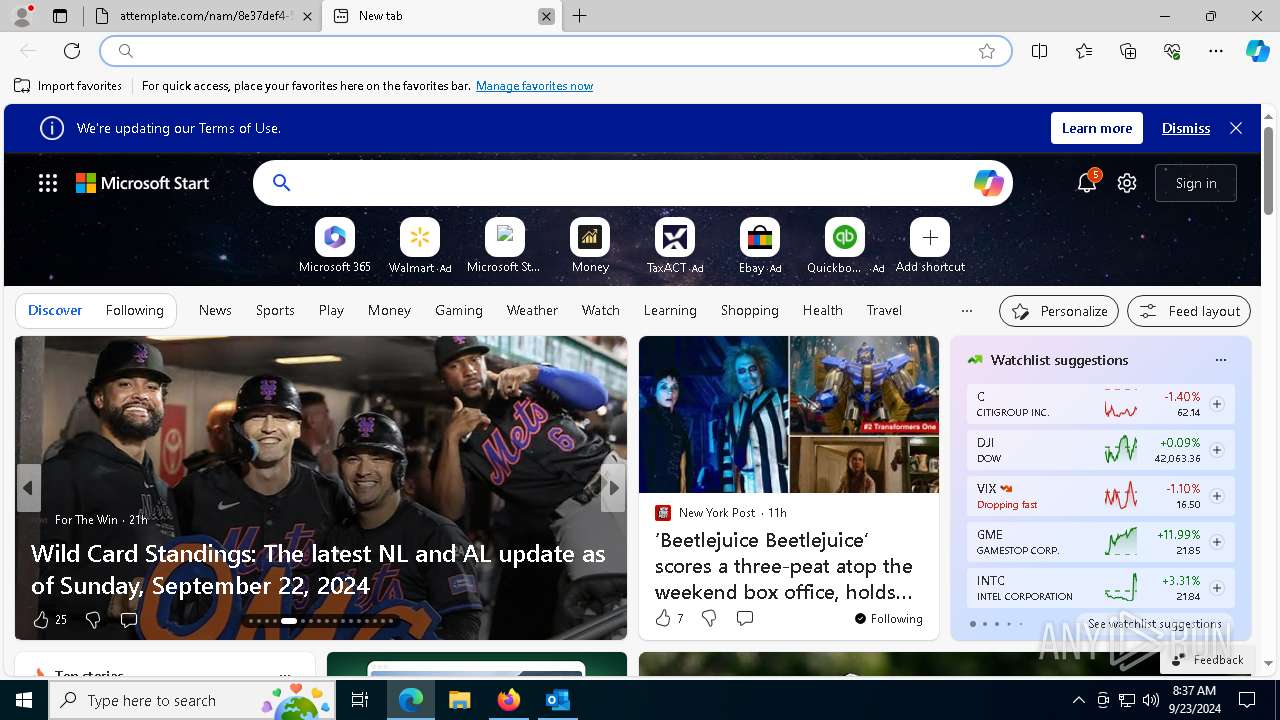This screenshot has height=720, width=1280.
Task: Add this page to favorites star
Action: [987, 51]
